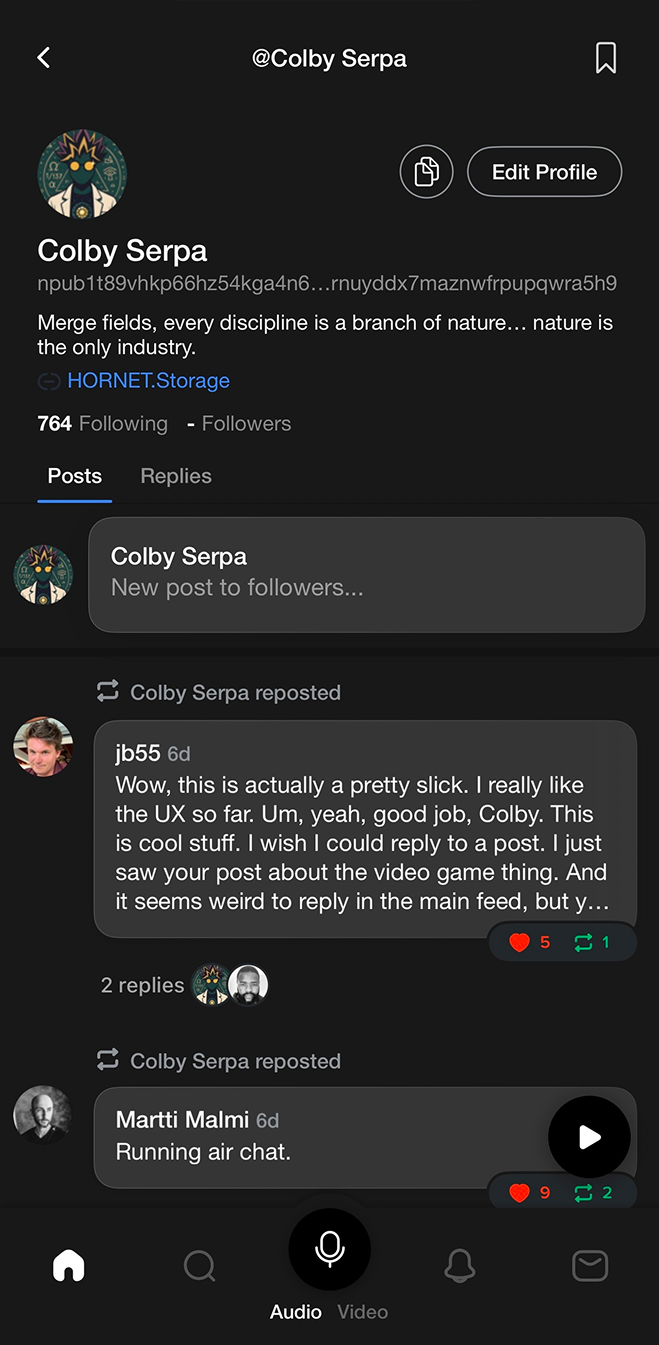This screenshot has height=1345, width=659.
Task: Bookmark this profile with the bookmark icon
Action: [605, 58]
